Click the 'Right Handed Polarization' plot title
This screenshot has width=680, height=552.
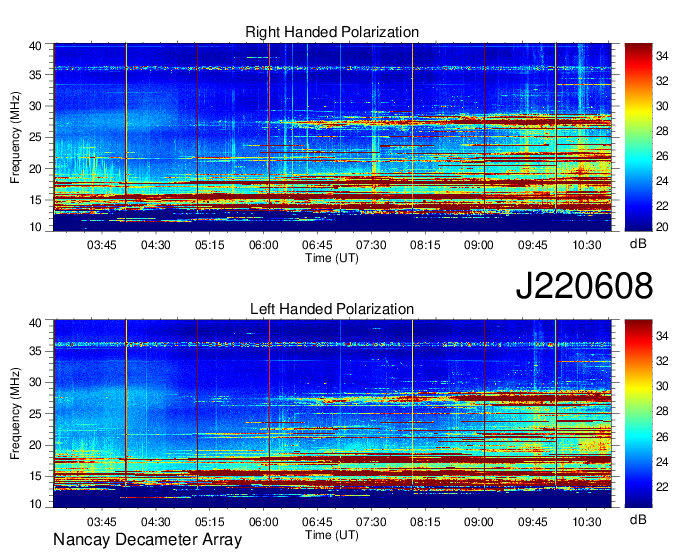coord(332,32)
